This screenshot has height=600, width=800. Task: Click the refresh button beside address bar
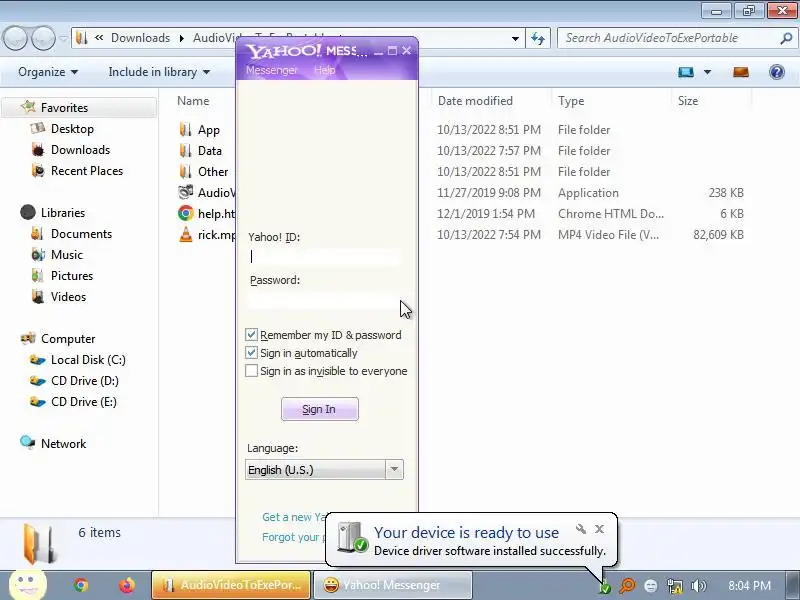[x=538, y=38]
